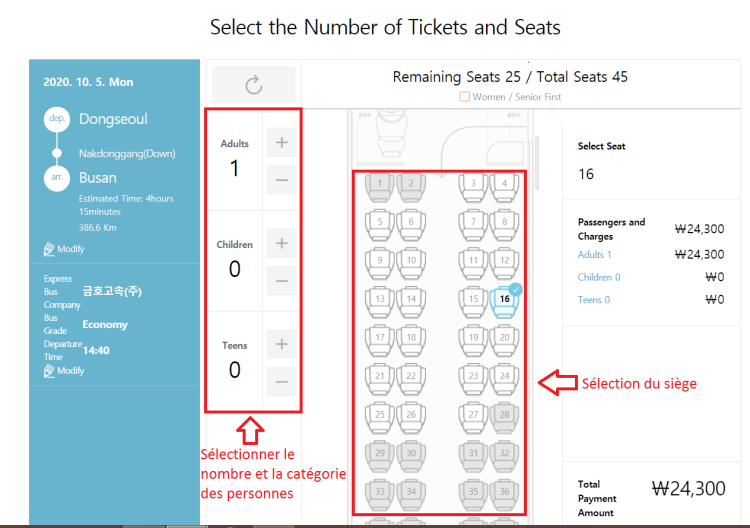Image resolution: width=750 pixels, height=528 pixels.
Task: Select seat number 3
Action: (x=473, y=184)
